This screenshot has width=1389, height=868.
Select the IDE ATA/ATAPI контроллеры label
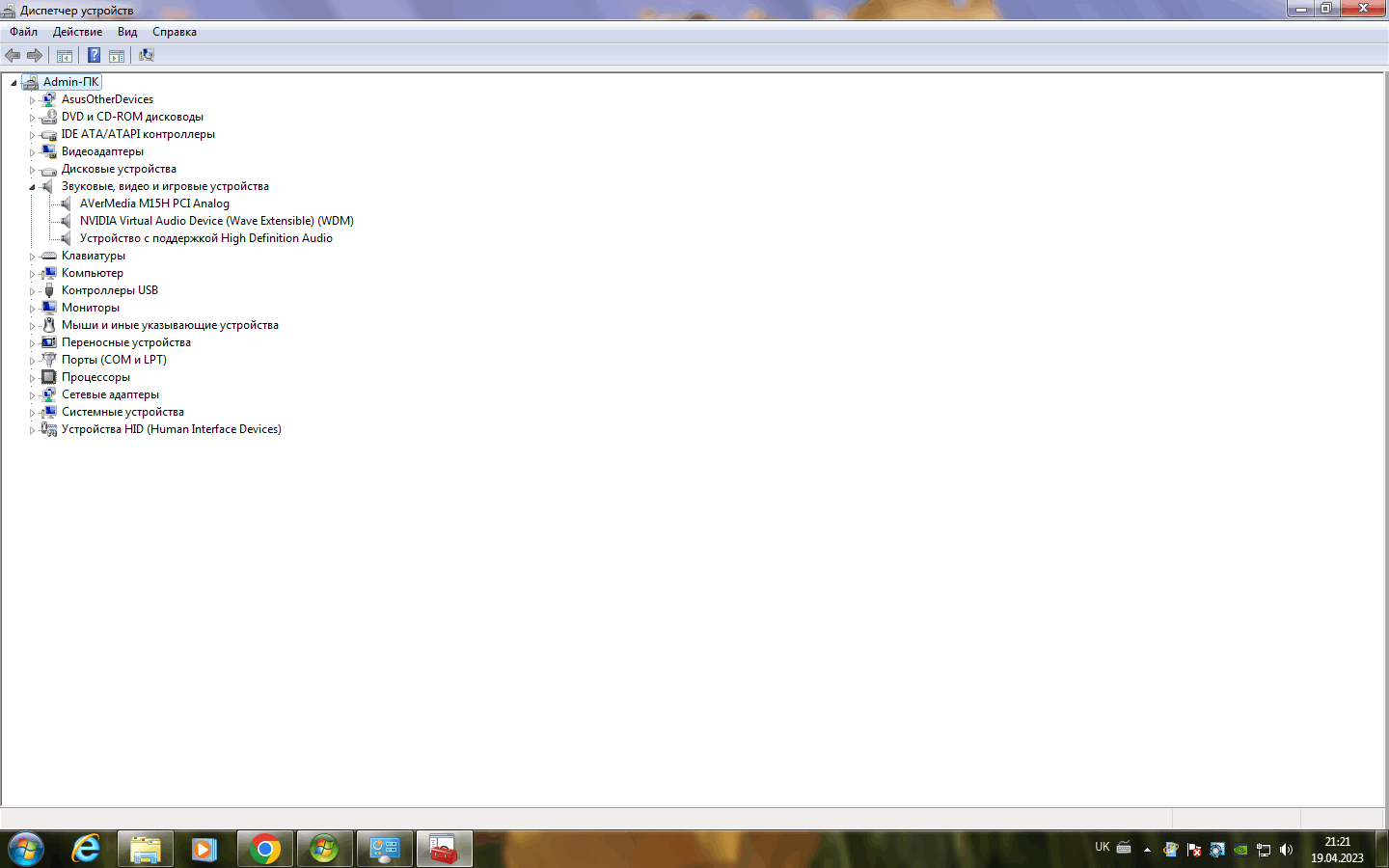point(138,134)
